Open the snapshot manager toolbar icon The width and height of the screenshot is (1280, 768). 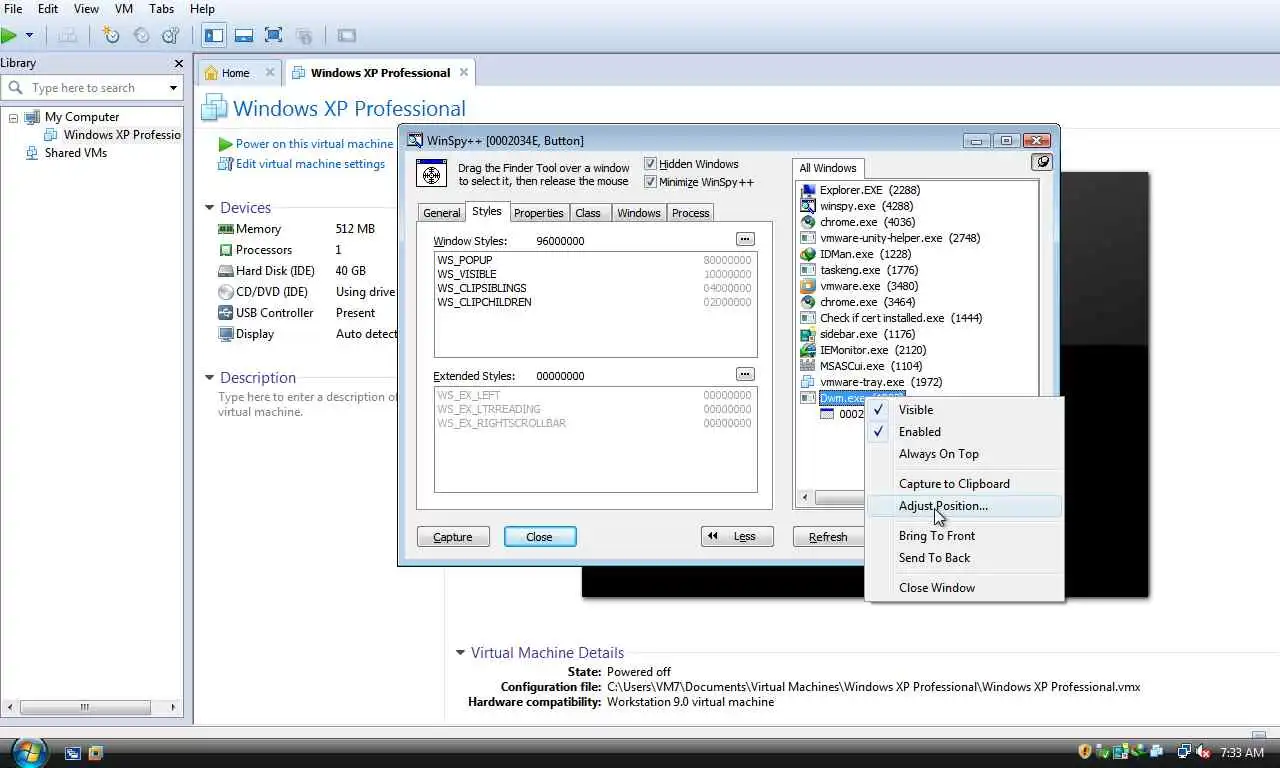coord(171,35)
